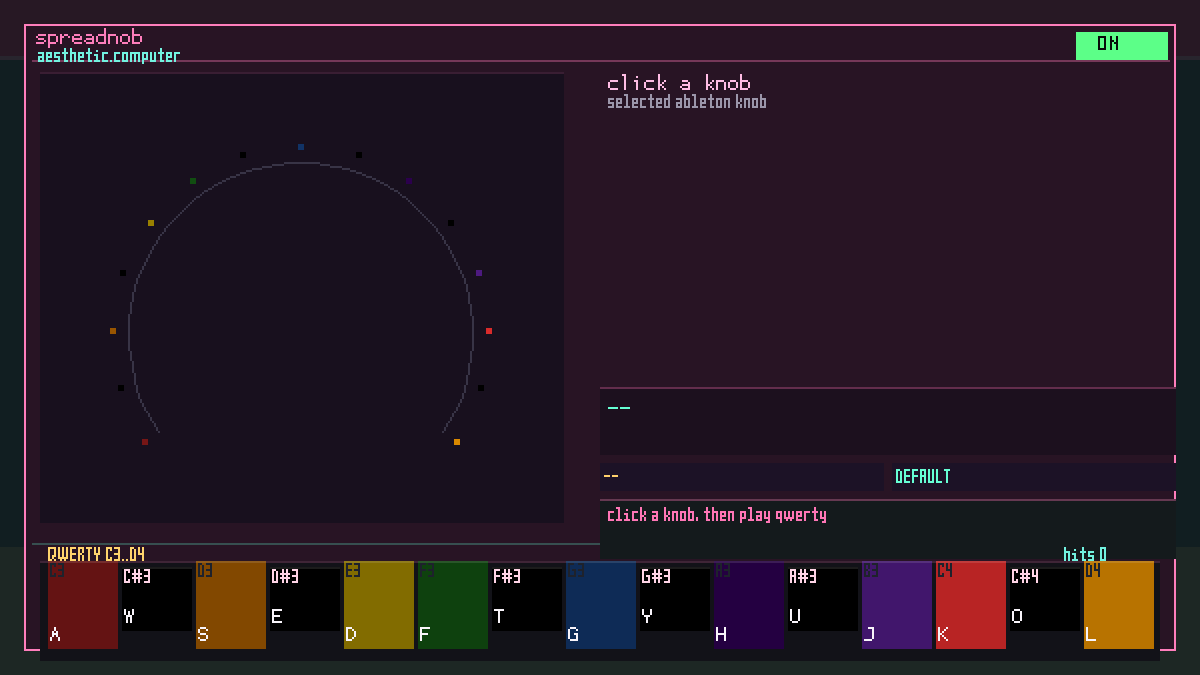Hit the yellow E3 key labeled D
Viewport: 1200px width, 675px height.
point(379,605)
